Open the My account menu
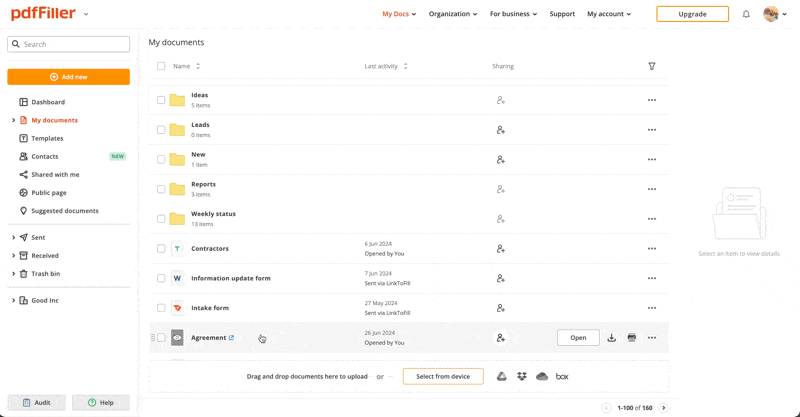Image resolution: width=800 pixels, height=417 pixels. (609, 14)
